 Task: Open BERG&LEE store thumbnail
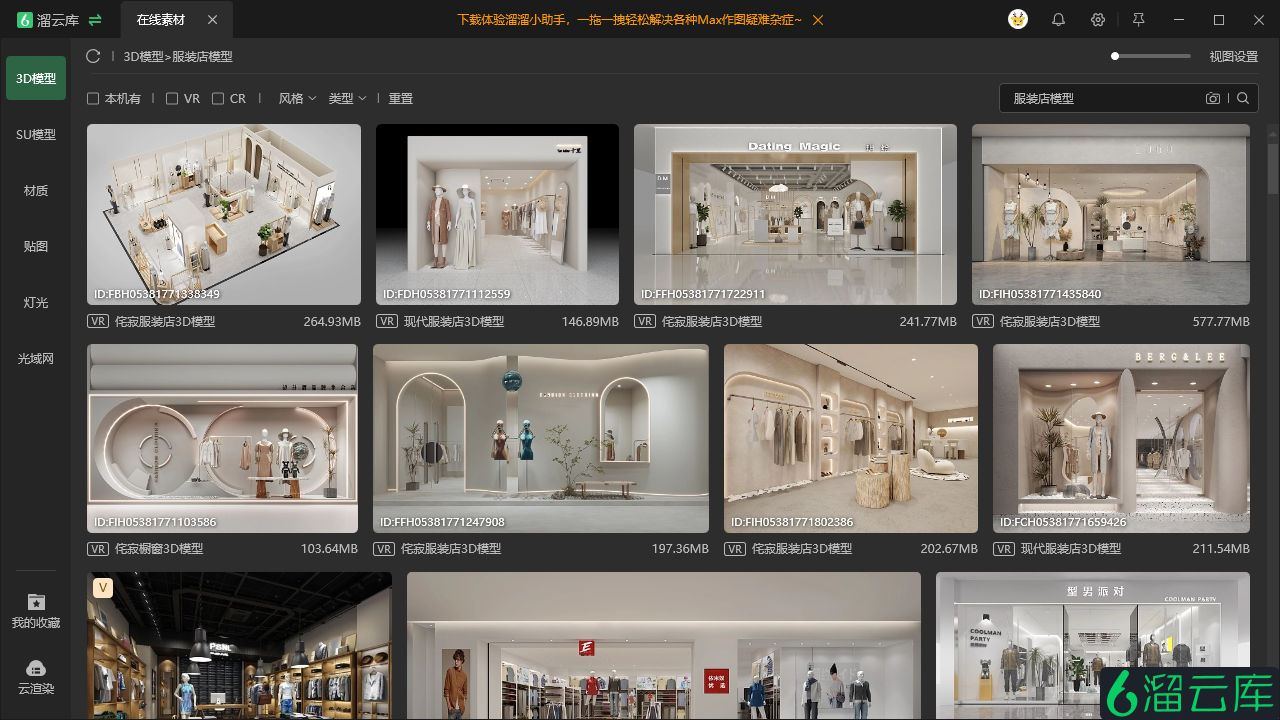coord(1121,439)
